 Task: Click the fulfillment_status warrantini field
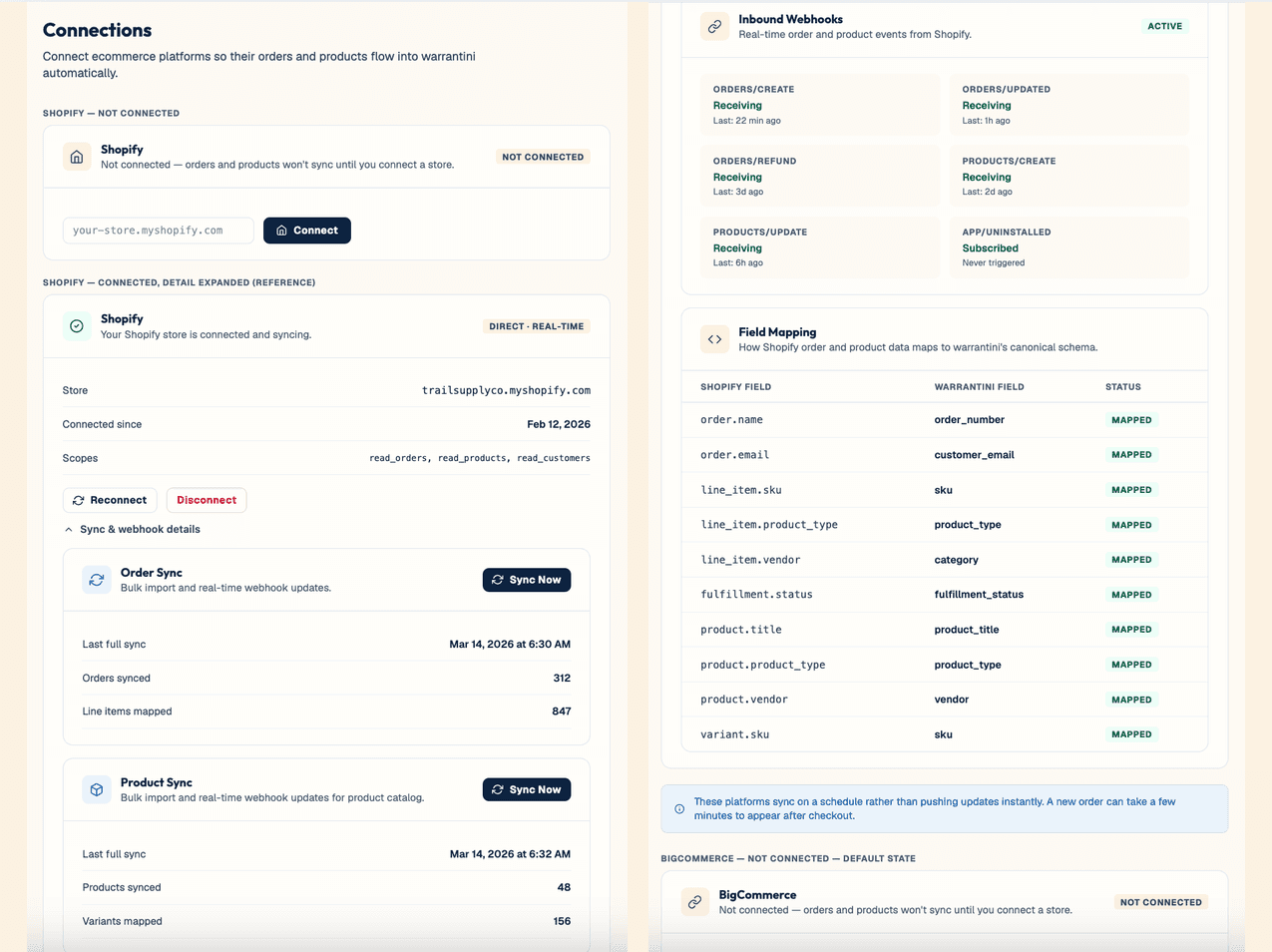pyautogui.click(x=979, y=595)
